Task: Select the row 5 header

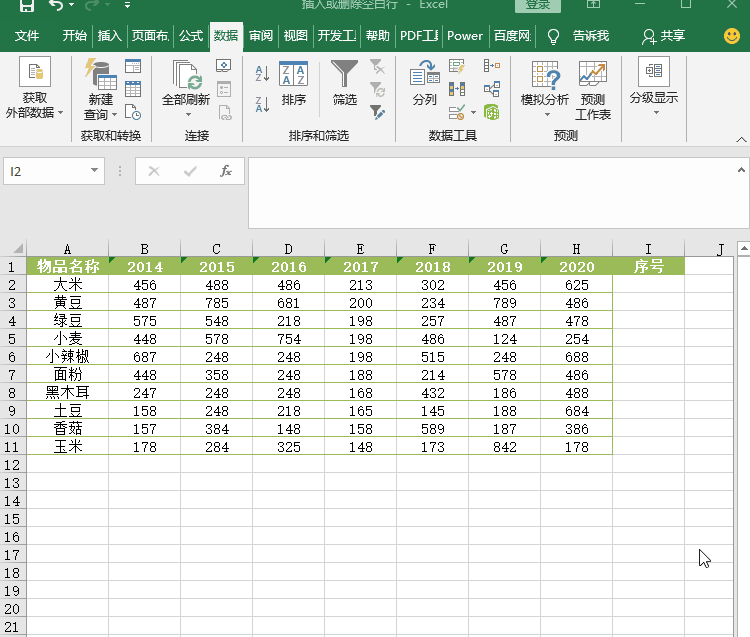Action: click(x=12, y=339)
